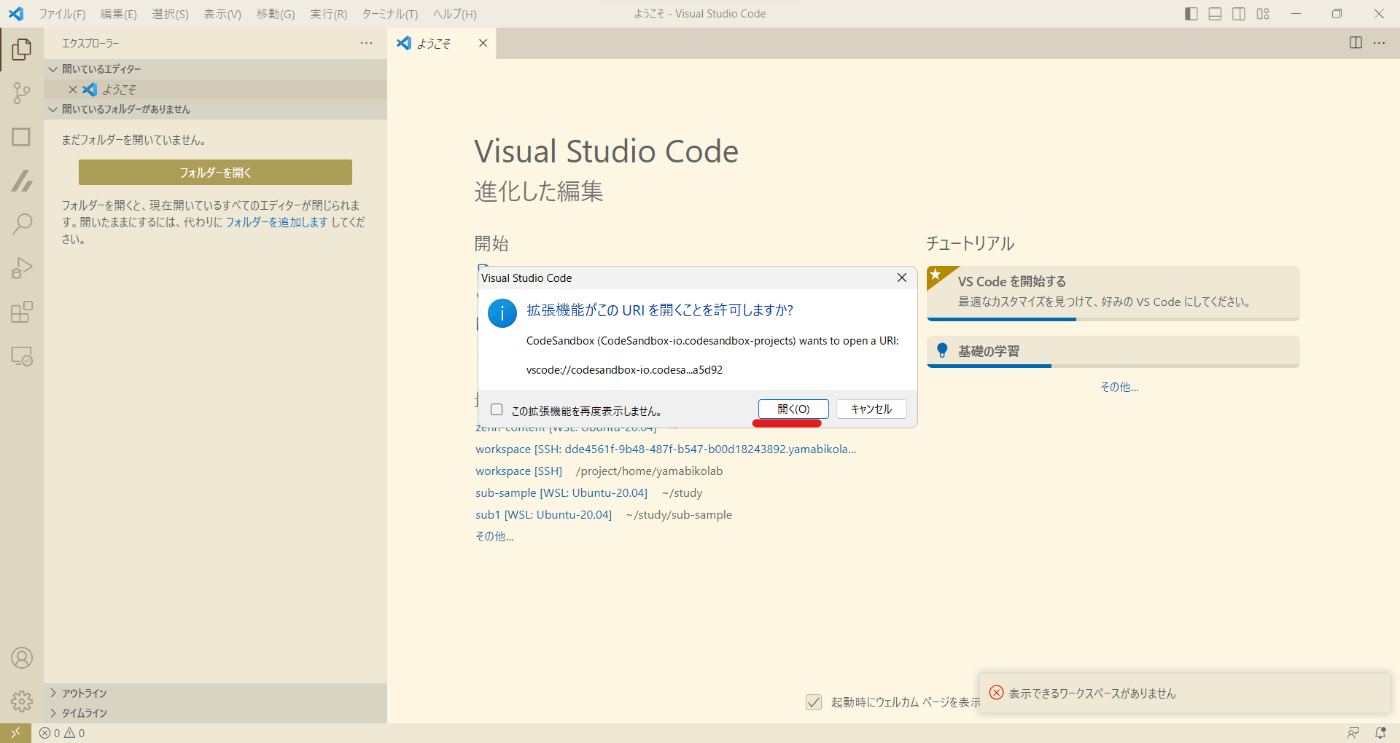
Task: Click その他... under recent folders list
Action: click(x=494, y=537)
